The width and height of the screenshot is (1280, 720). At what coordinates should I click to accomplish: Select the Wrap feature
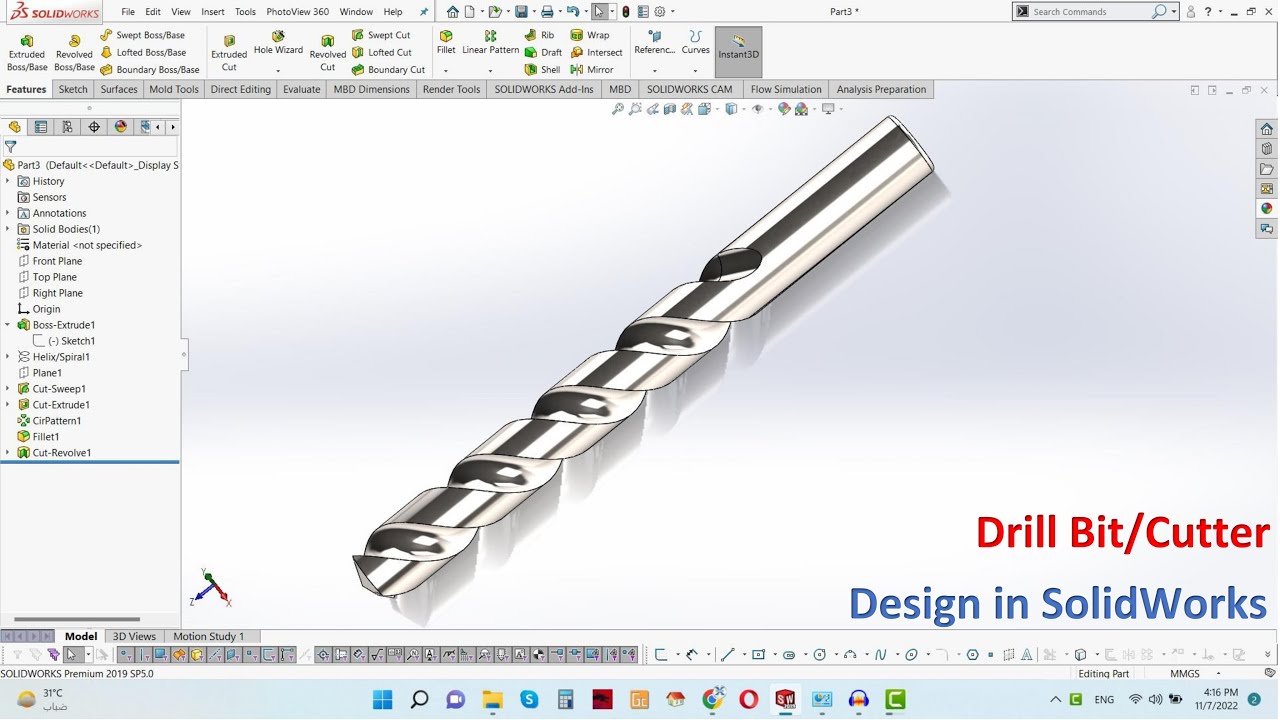coord(590,35)
